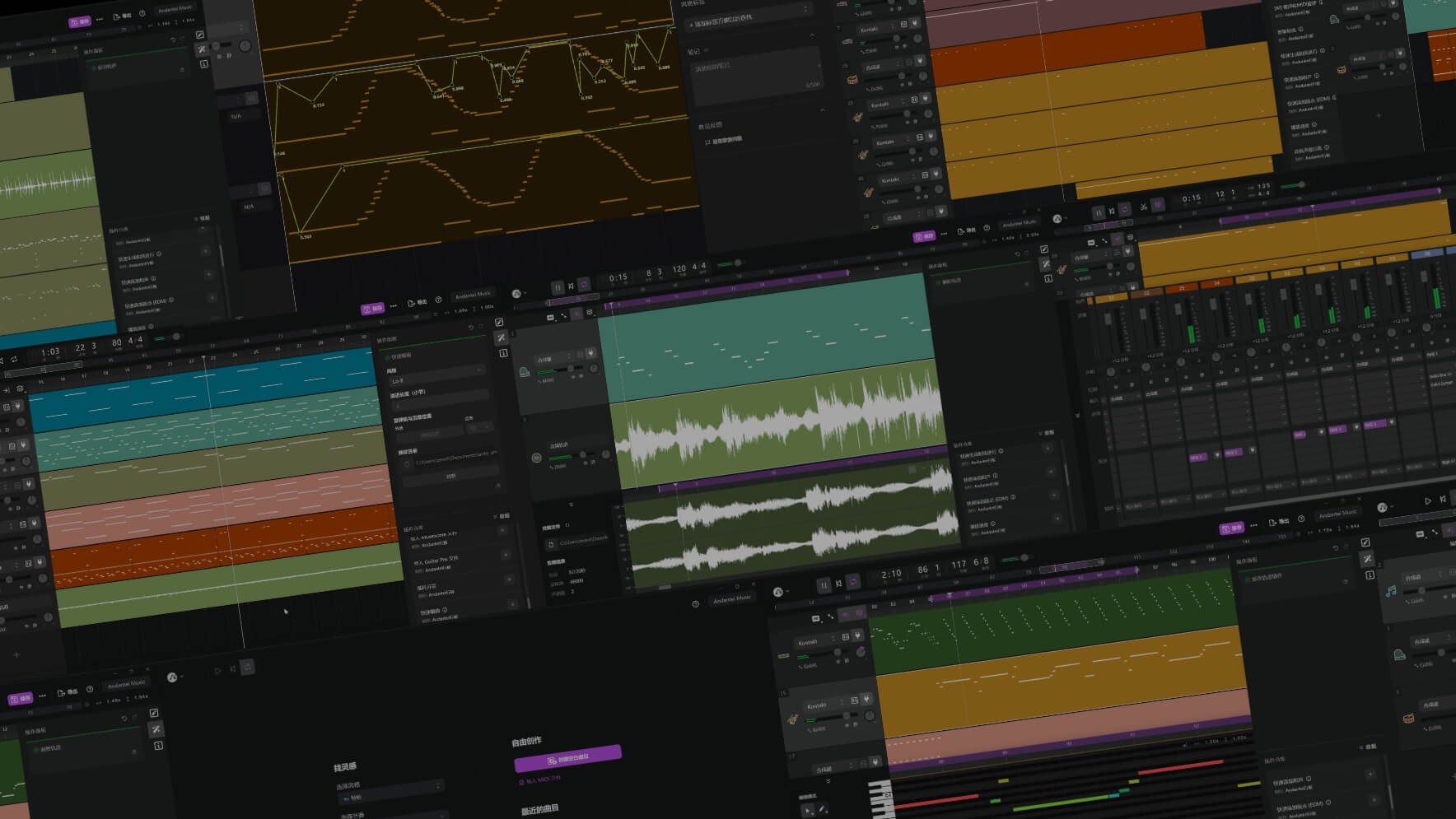Add the import Guitar Pro file action
1456x819 pixels.
506,555
